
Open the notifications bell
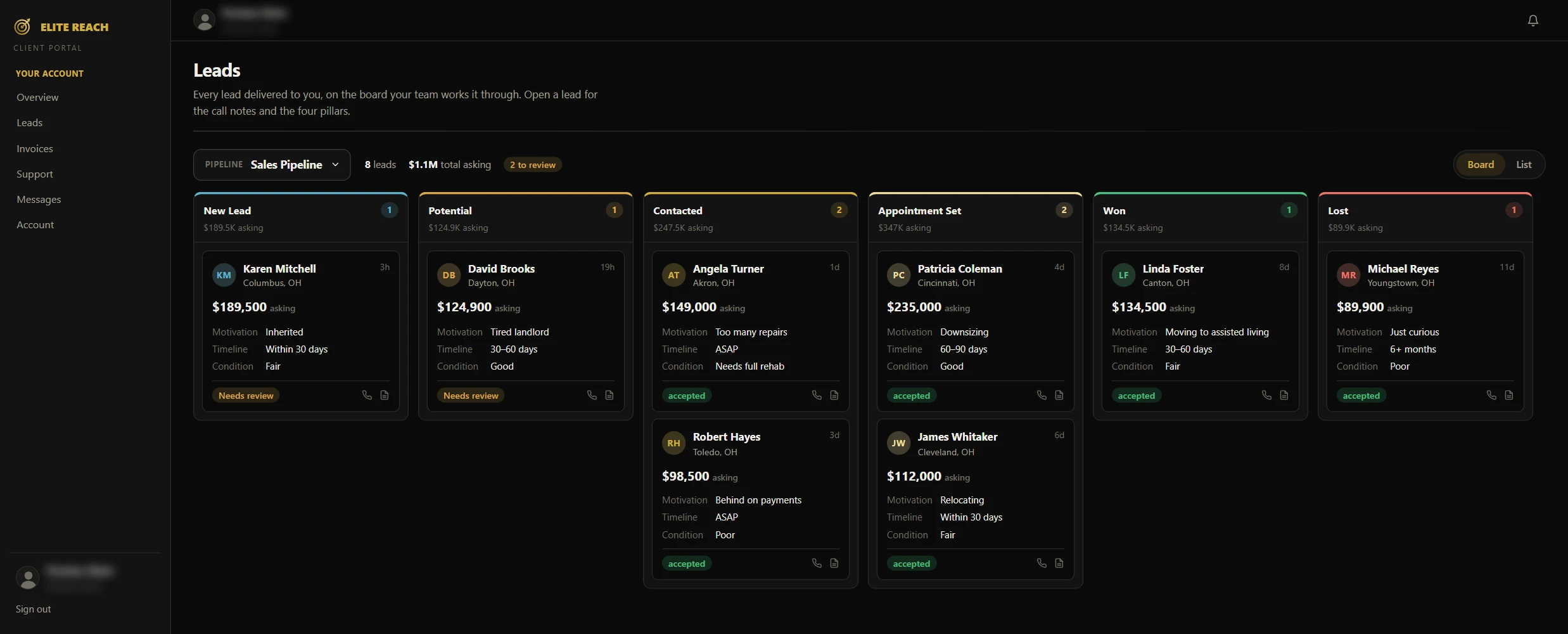tap(1533, 20)
